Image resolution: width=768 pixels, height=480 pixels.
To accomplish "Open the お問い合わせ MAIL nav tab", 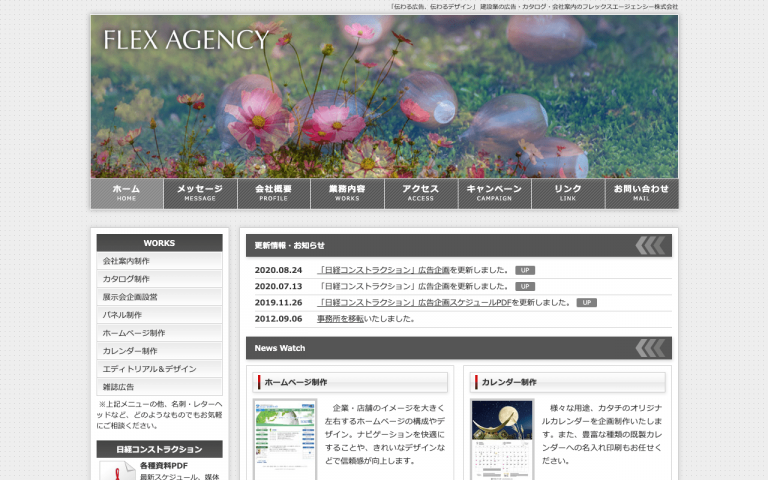I will (x=642, y=193).
